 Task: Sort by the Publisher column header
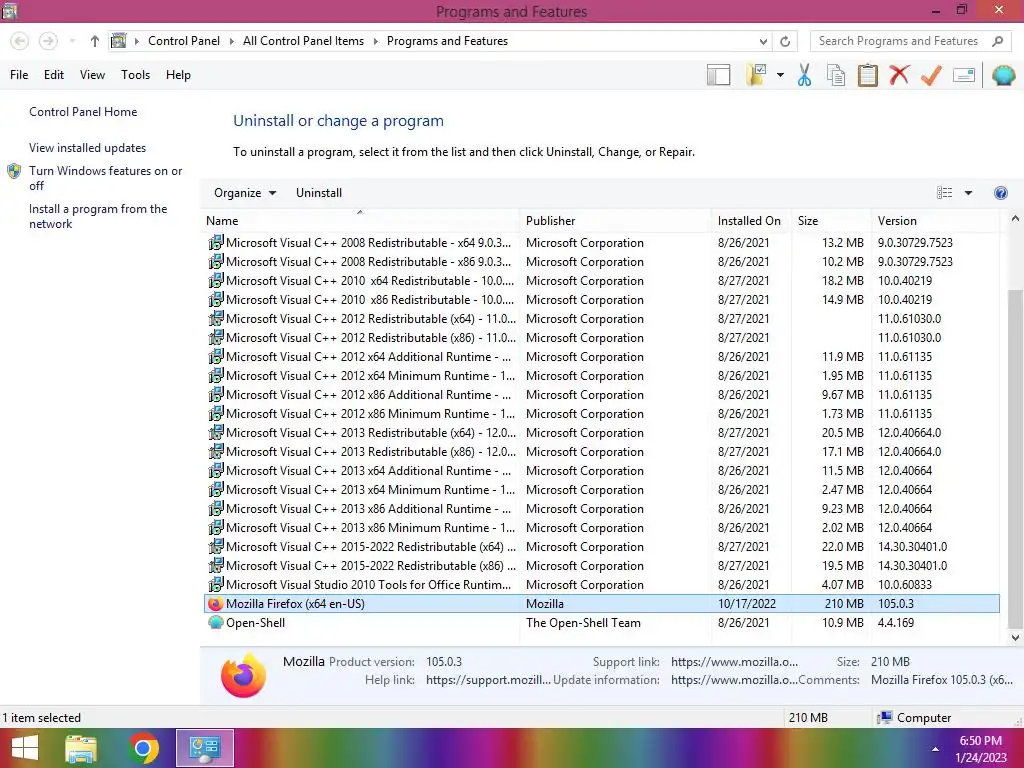pyautogui.click(x=615, y=221)
